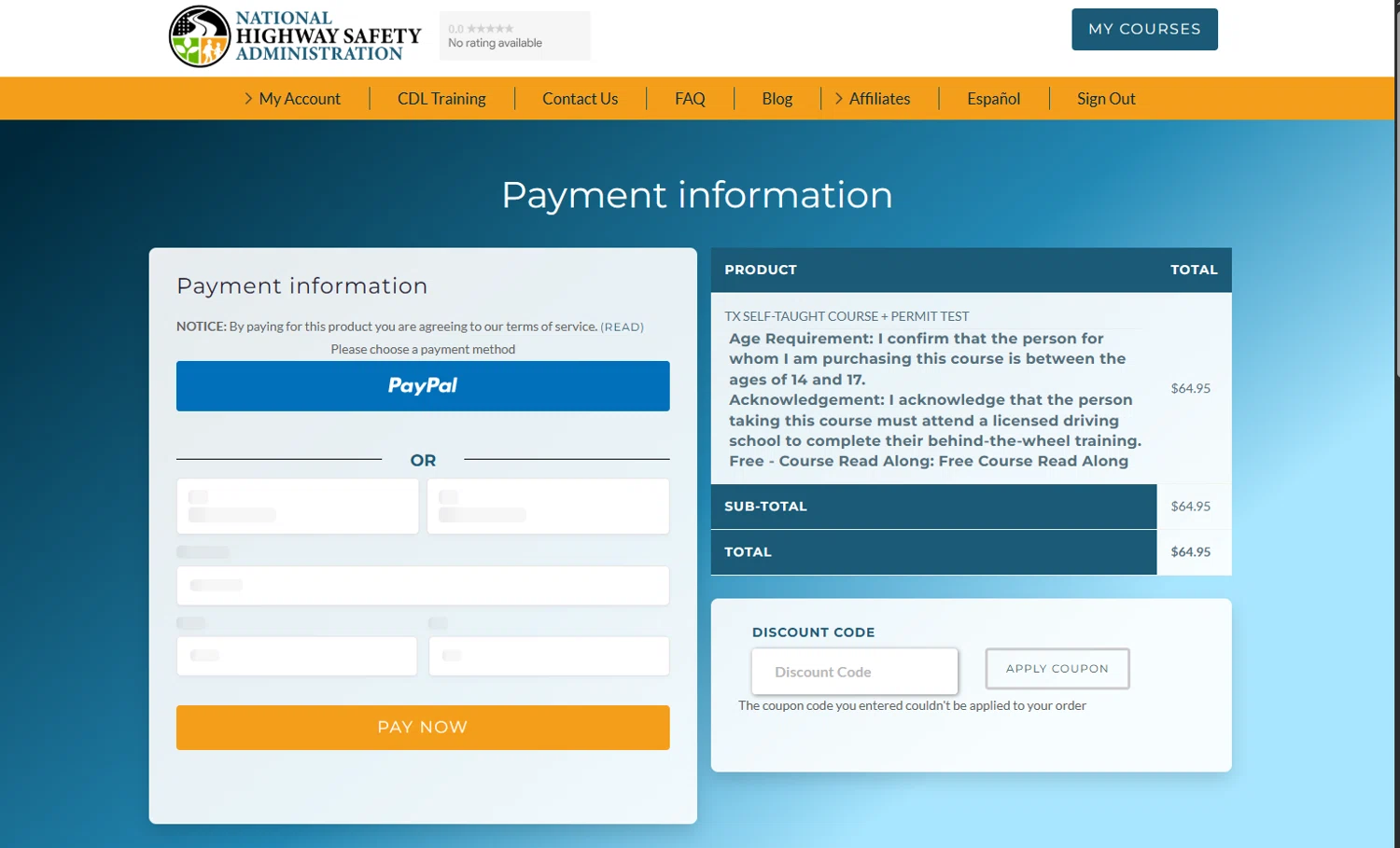Click the $64.95 total in TOTAL row

tap(1191, 552)
